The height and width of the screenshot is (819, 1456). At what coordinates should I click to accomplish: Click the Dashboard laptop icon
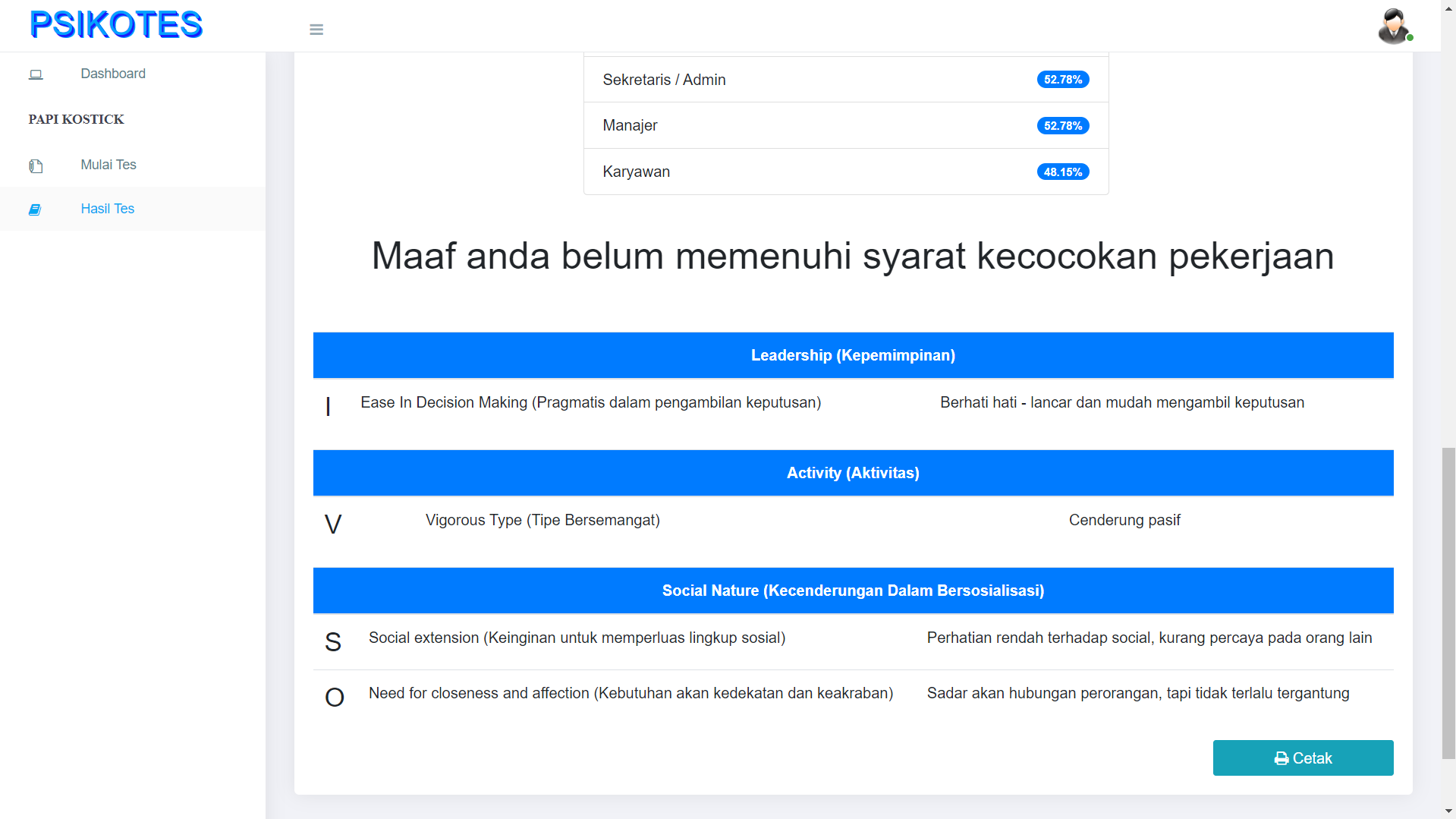coord(36,74)
